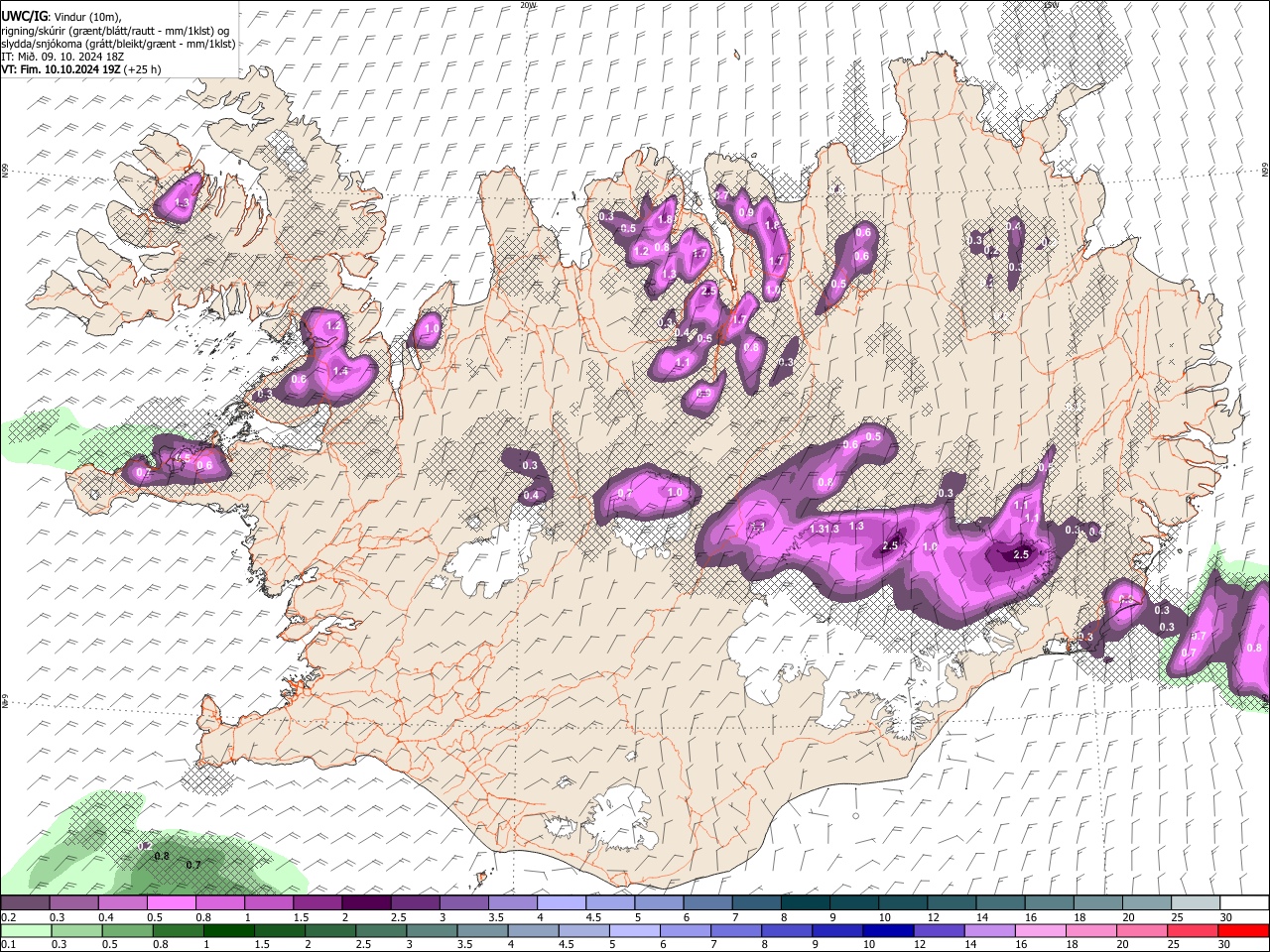The height and width of the screenshot is (952, 1270).
Task: Select the 0.1–0.3 palest green swatch, lower legend
Action: point(25,931)
